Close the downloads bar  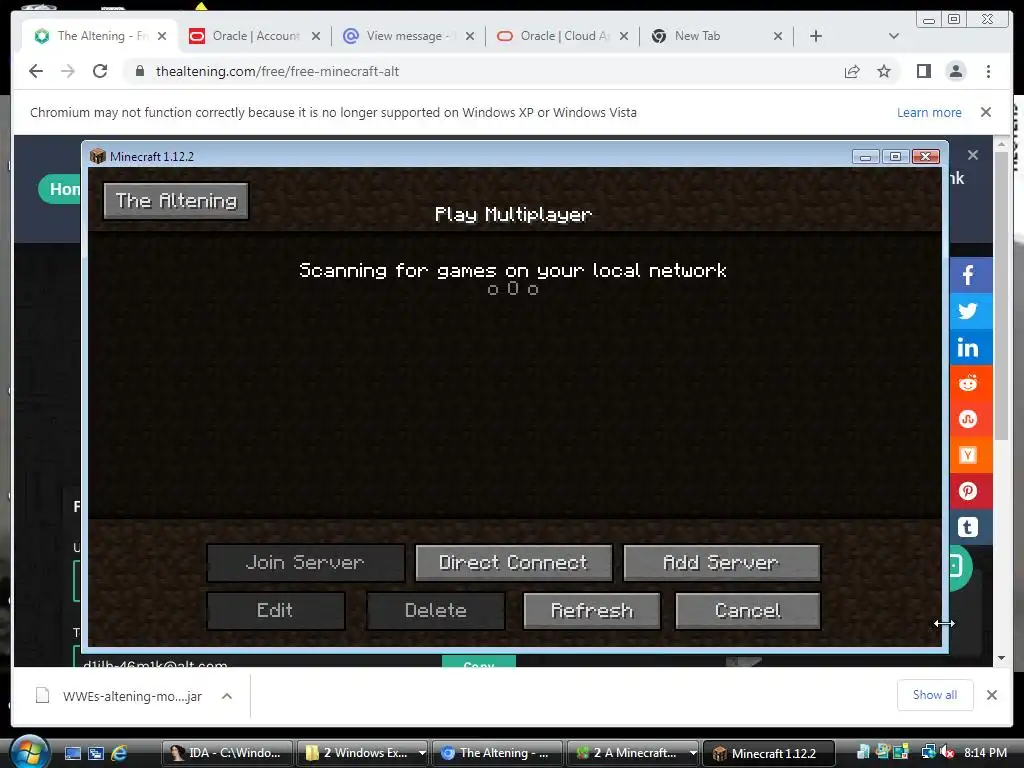(x=992, y=695)
